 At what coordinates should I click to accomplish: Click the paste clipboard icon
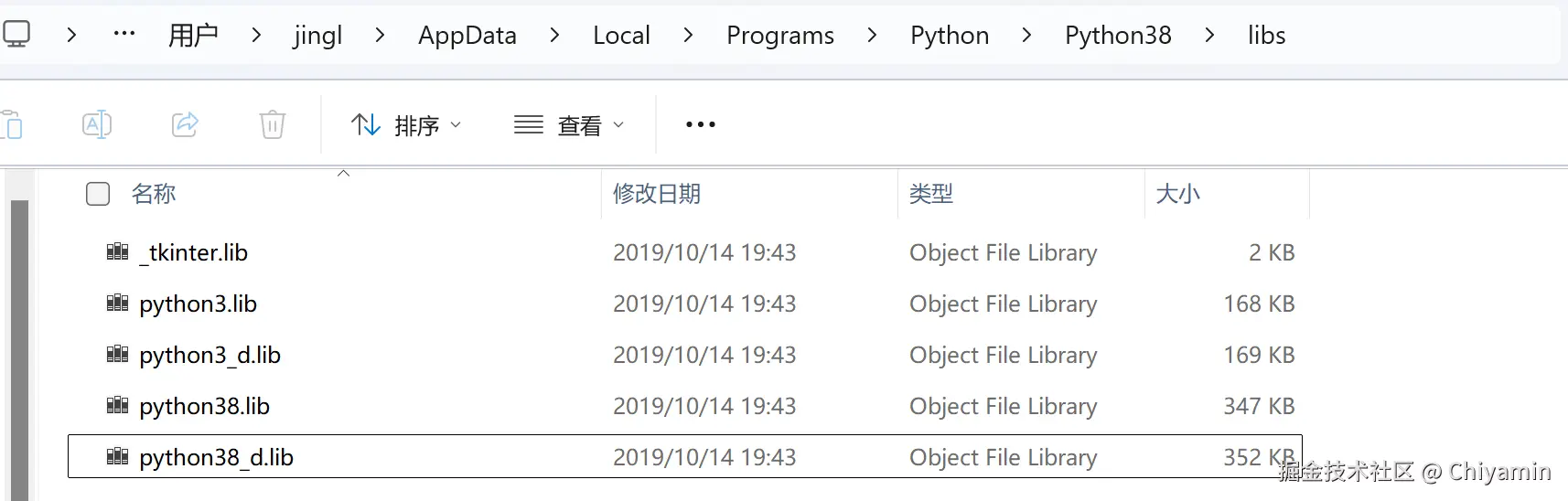coord(11,124)
